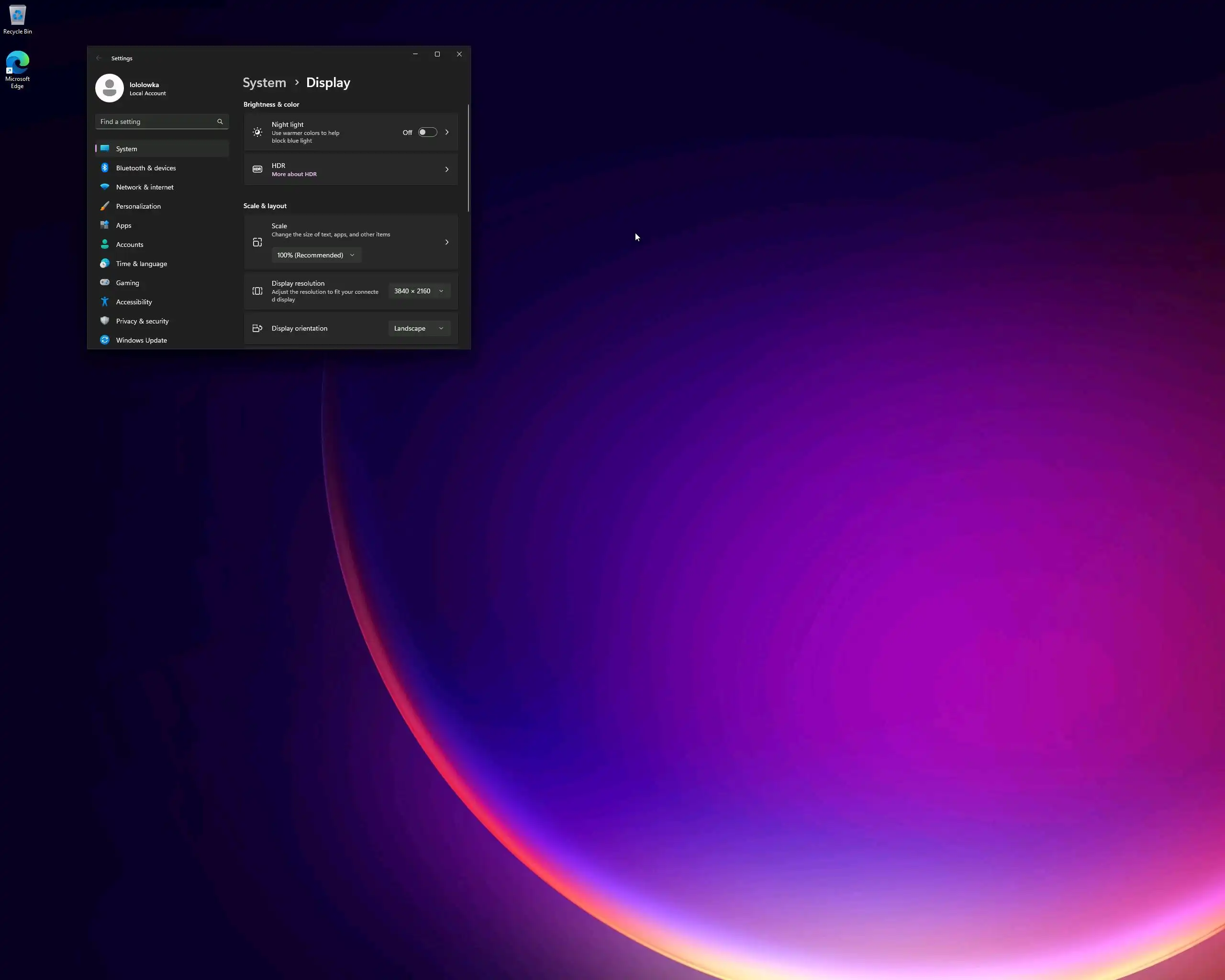Click the Accessibility figure icon in sidebar
The image size is (1225, 980).
(x=104, y=301)
